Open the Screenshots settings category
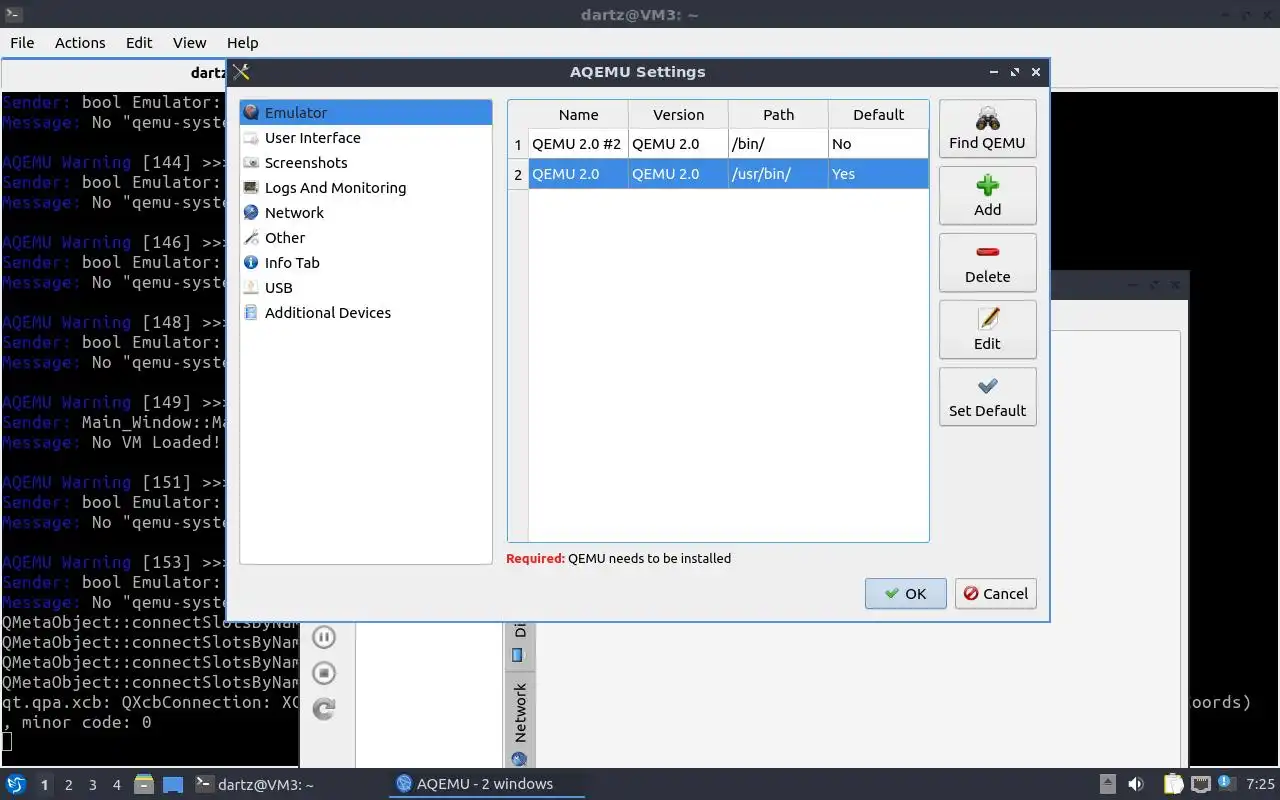This screenshot has height=800, width=1280. [366, 163]
